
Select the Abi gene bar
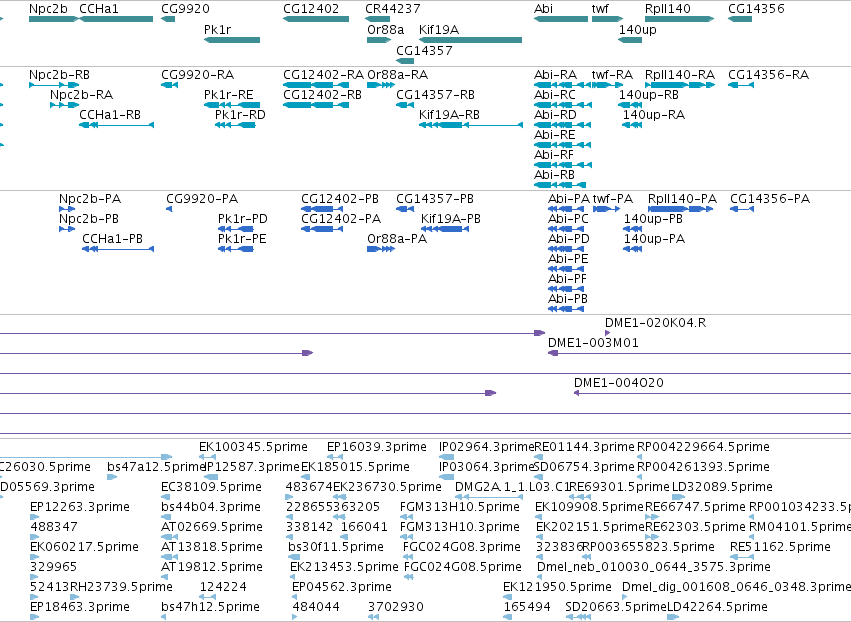[x=561, y=19]
